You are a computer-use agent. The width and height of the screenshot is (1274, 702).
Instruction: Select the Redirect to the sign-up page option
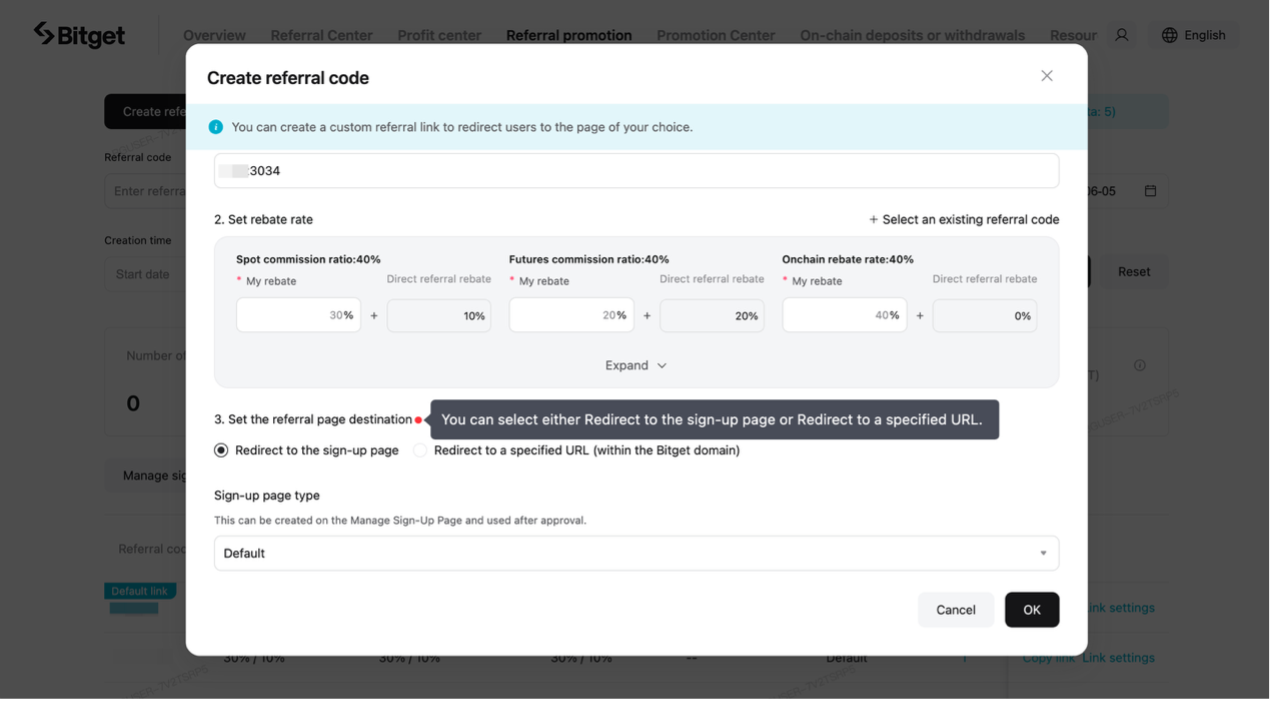click(x=220, y=450)
